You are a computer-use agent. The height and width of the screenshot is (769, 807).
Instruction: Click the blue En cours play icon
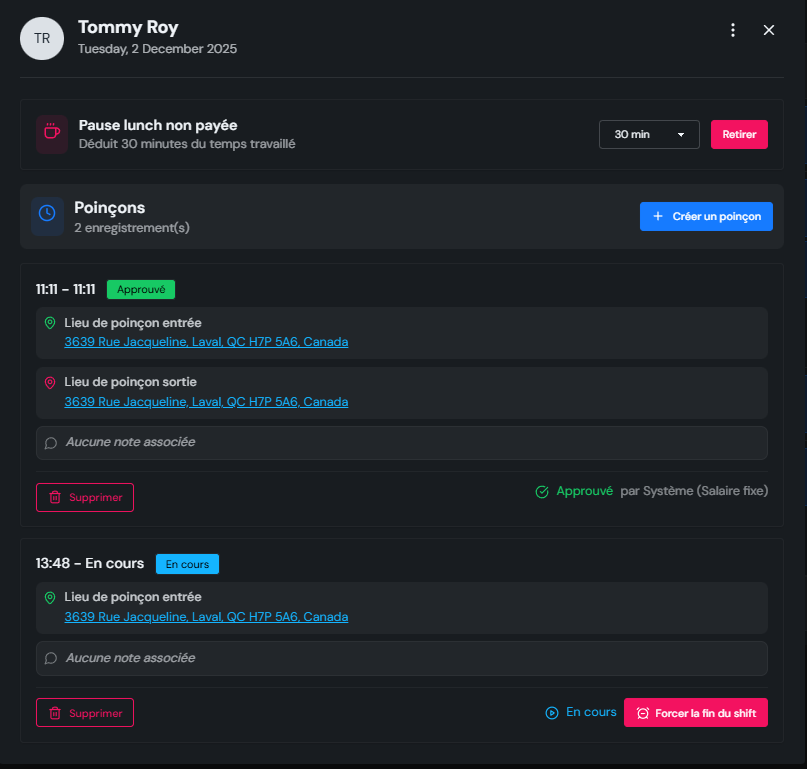pos(551,713)
